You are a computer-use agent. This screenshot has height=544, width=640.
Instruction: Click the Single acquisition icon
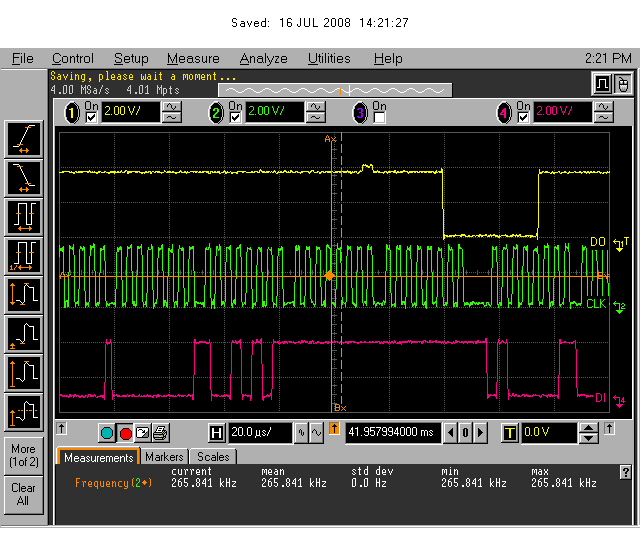point(143,433)
